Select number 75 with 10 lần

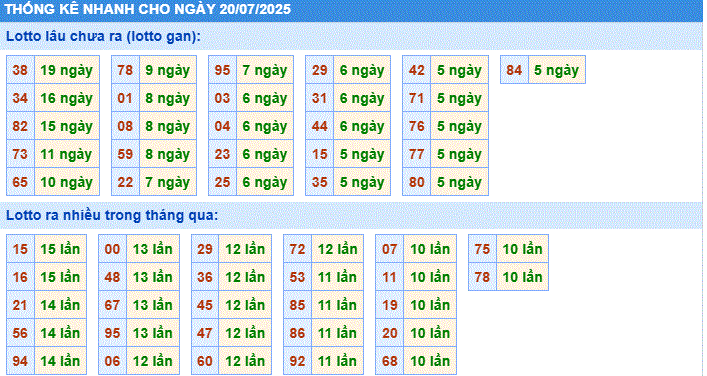pos(482,249)
